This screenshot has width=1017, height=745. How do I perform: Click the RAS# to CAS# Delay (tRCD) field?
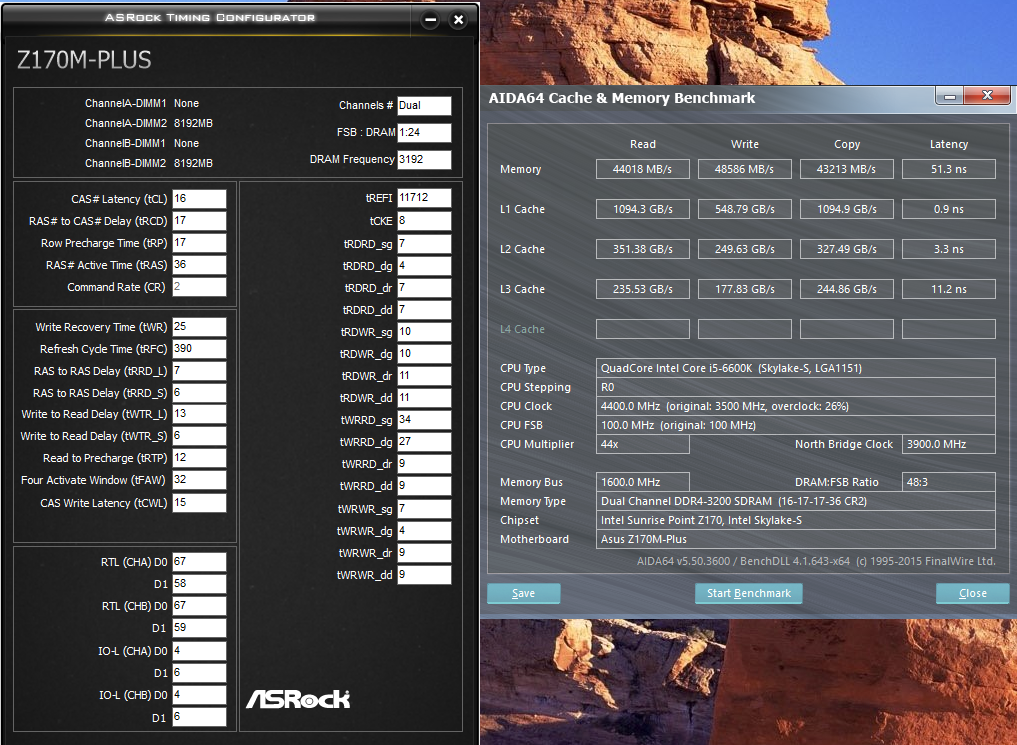199,221
